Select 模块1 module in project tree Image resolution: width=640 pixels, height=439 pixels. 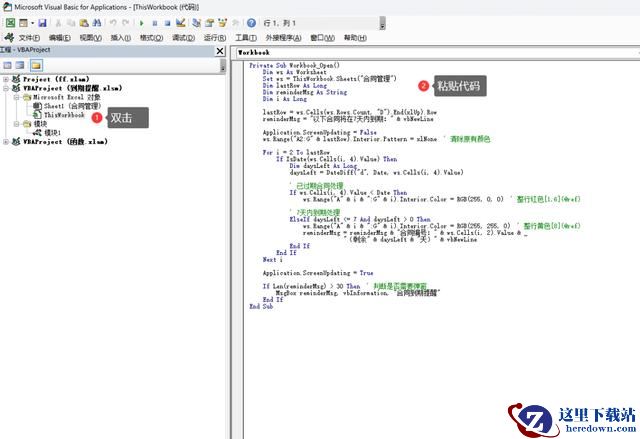click(x=52, y=133)
